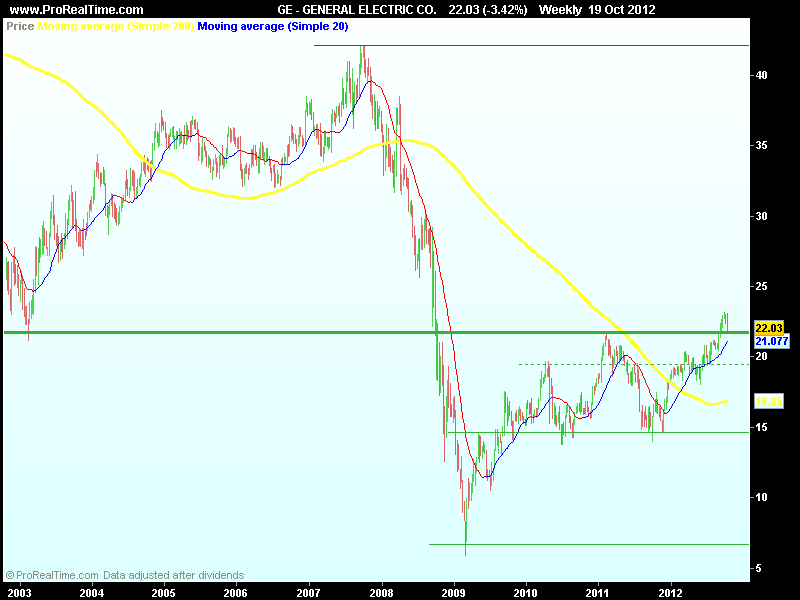Click the 10 price axis label
Viewport: 800px width, 600px height.
(761, 497)
